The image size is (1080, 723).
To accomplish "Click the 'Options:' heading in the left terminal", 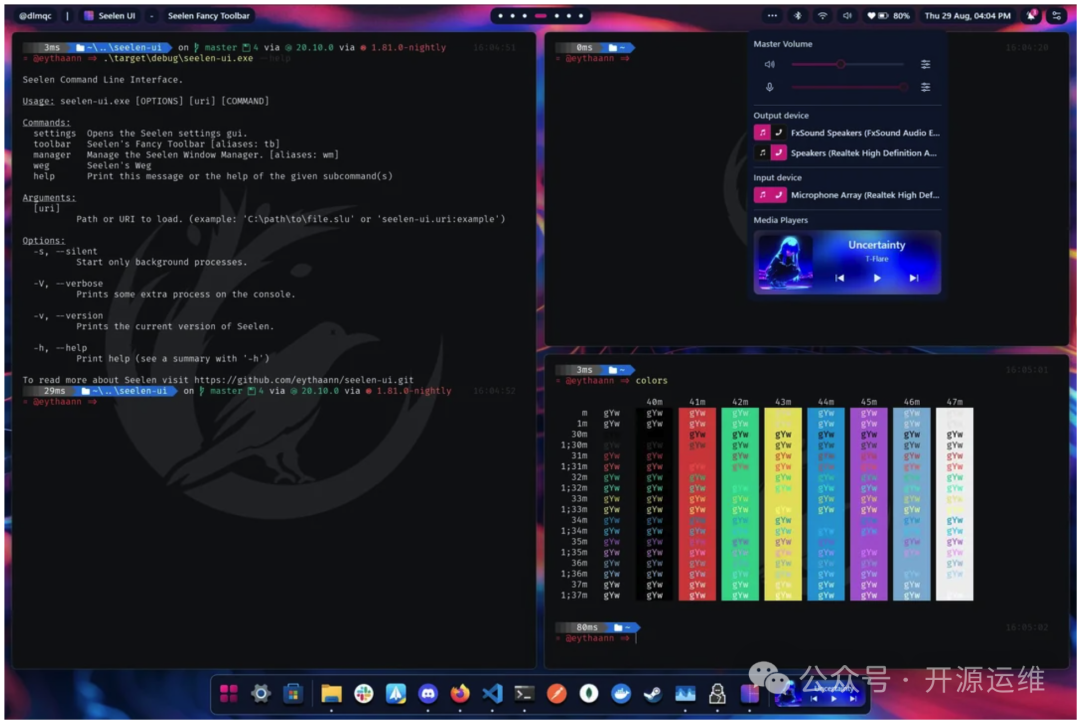I will click(43, 240).
